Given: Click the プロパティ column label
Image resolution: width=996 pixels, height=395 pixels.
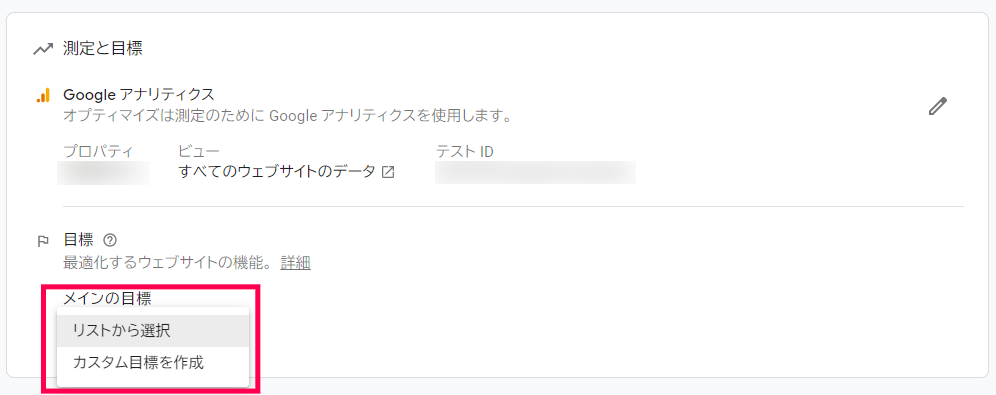Looking at the screenshot, I should tap(98, 151).
